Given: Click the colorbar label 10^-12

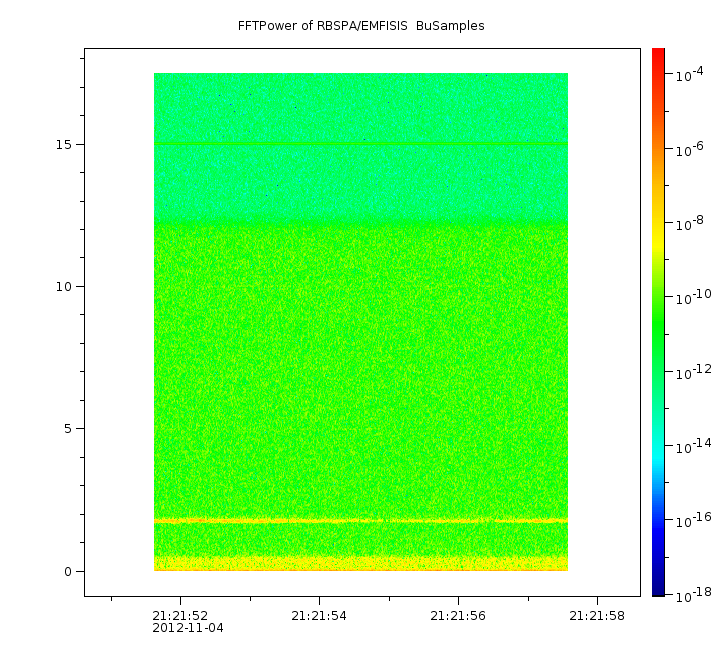Looking at the screenshot, I should [x=694, y=373].
